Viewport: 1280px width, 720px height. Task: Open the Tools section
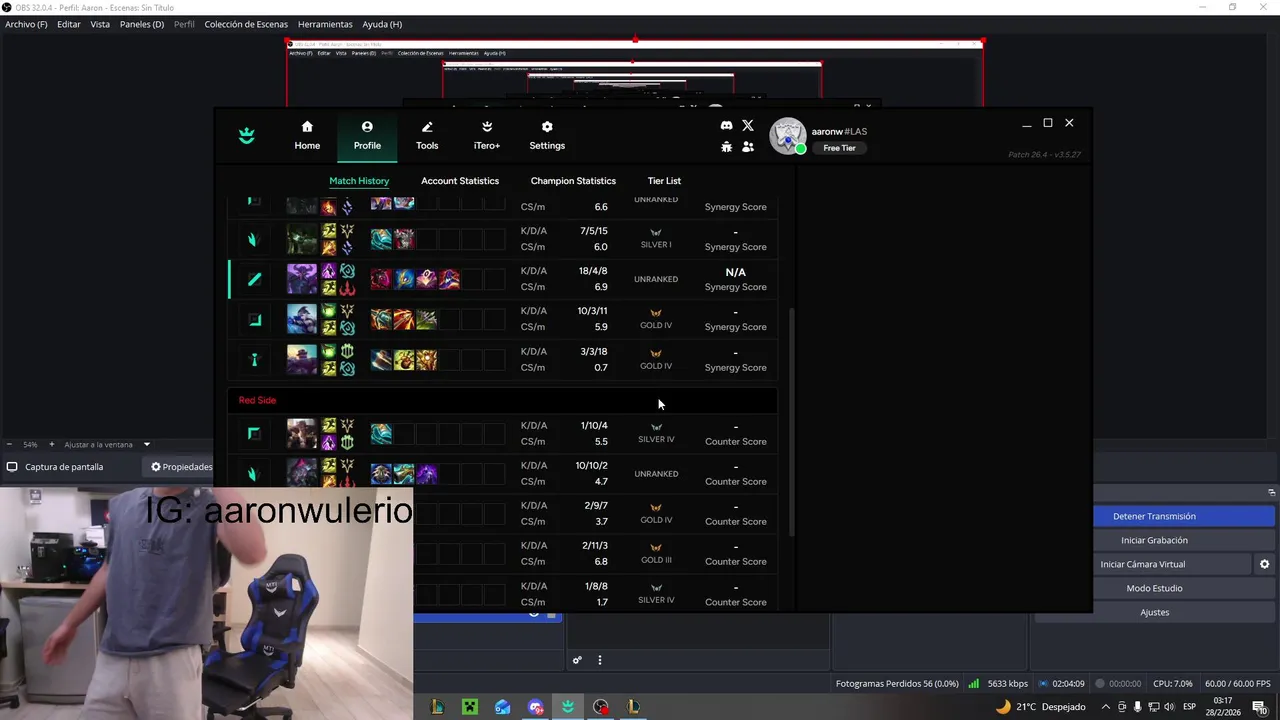click(x=427, y=136)
